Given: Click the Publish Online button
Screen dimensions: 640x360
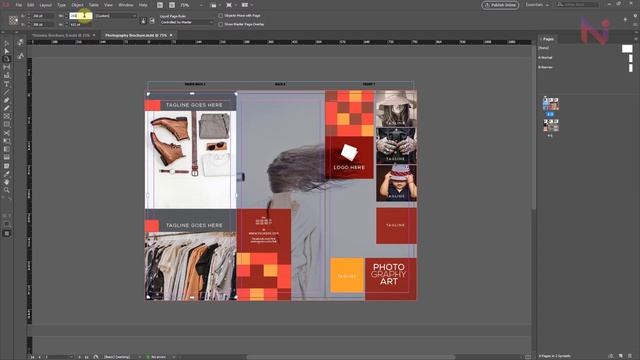Looking at the screenshot, I should (x=500, y=5).
